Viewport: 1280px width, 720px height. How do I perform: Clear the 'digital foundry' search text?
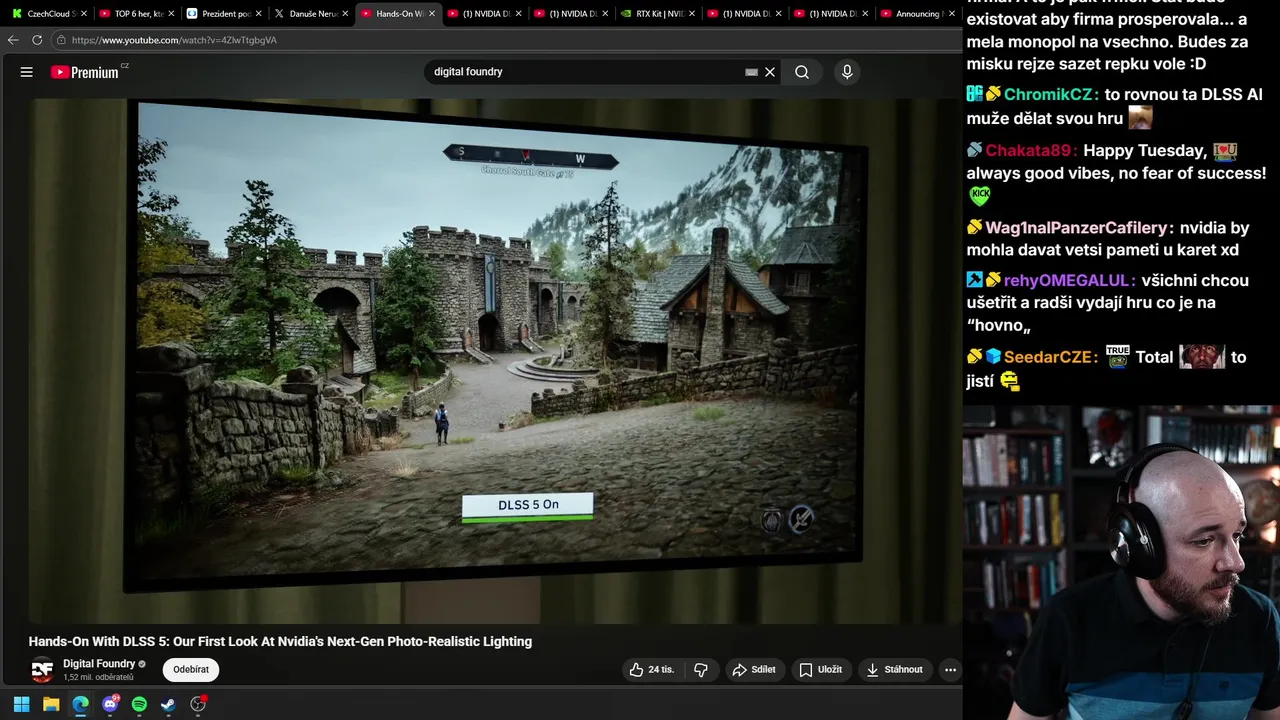pyautogui.click(x=770, y=72)
